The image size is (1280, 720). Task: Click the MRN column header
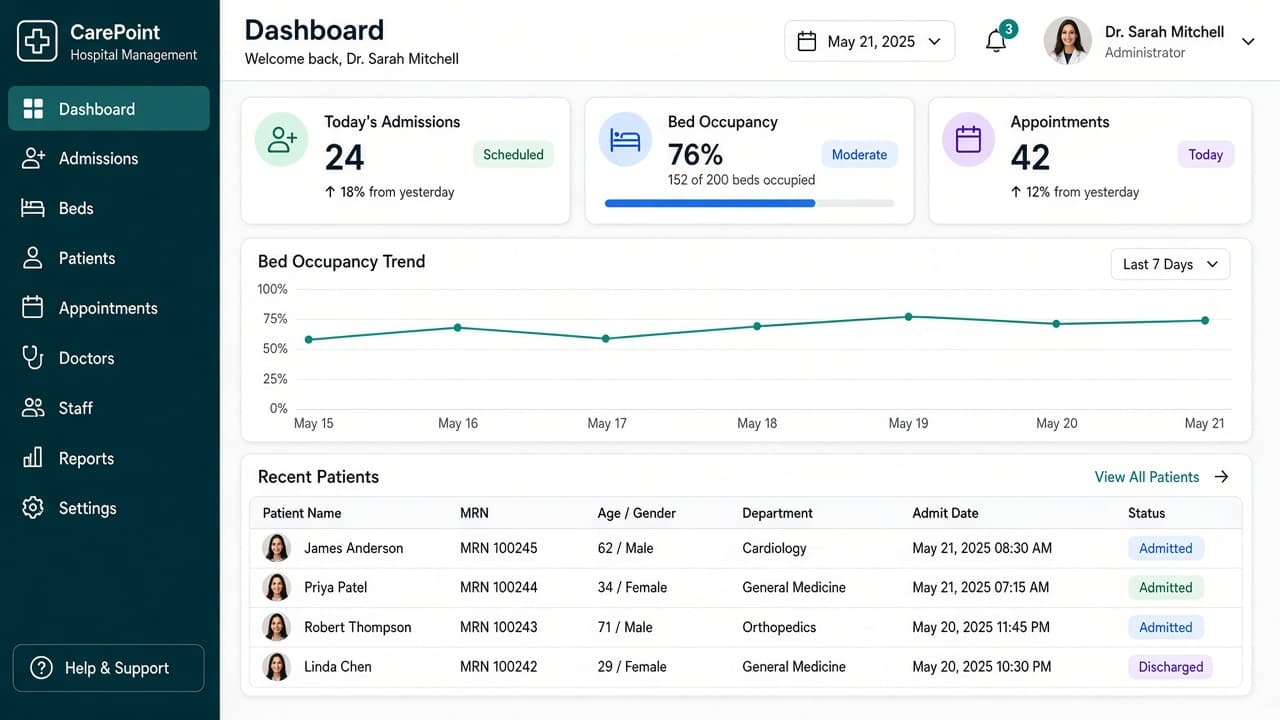click(x=474, y=513)
